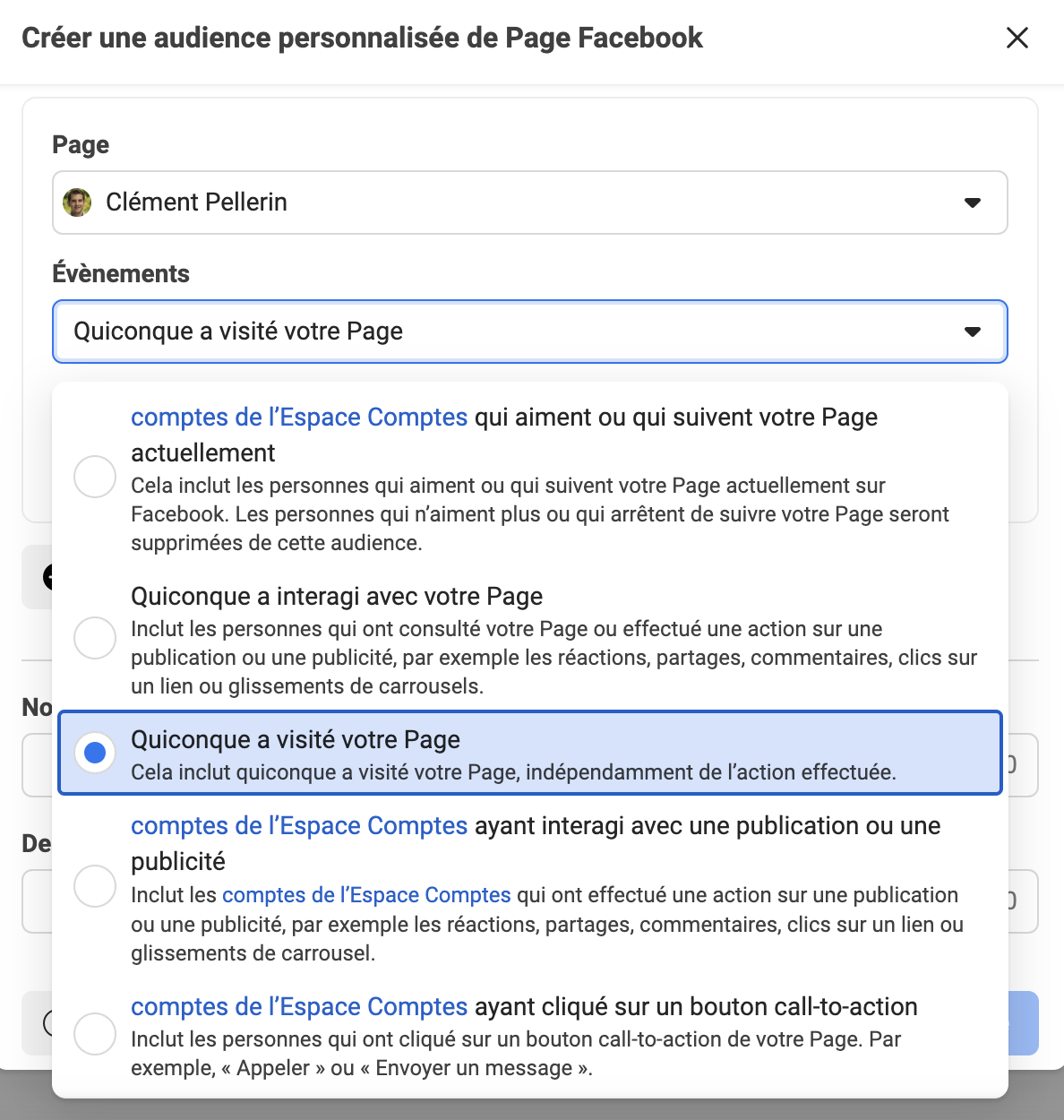This screenshot has height=1120, width=1064.
Task: Open Espace Comptes link before 'ayant interagi avec une publication'
Action: click(299, 826)
